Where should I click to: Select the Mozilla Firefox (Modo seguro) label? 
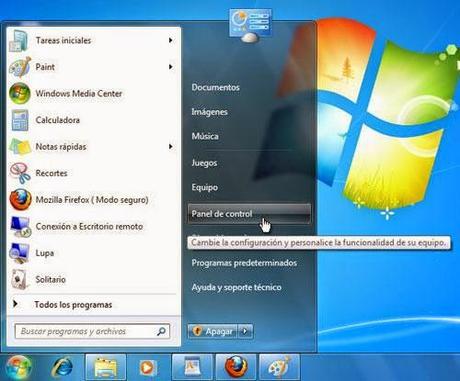(x=92, y=200)
